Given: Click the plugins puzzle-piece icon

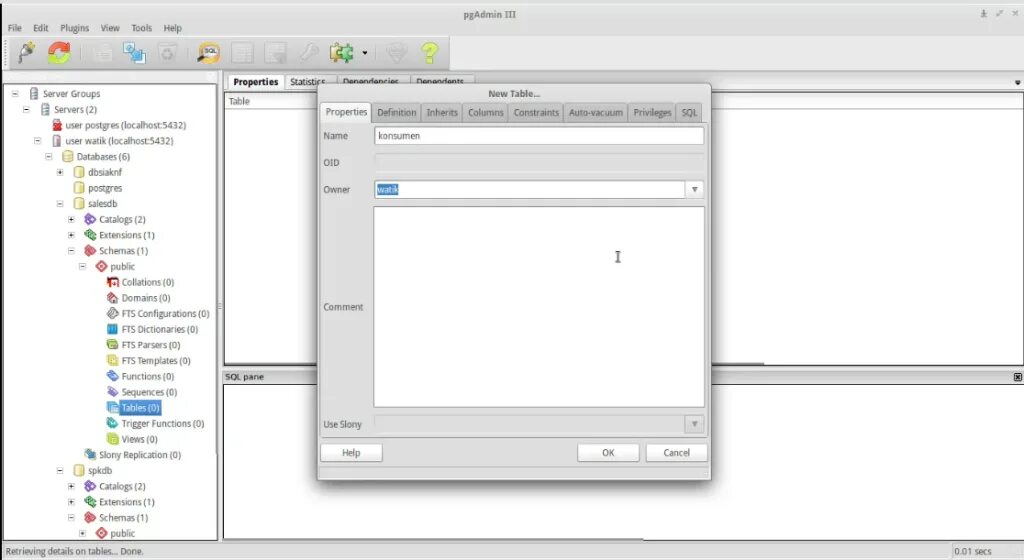Looking at the screenshot, I should click(341, 53).
